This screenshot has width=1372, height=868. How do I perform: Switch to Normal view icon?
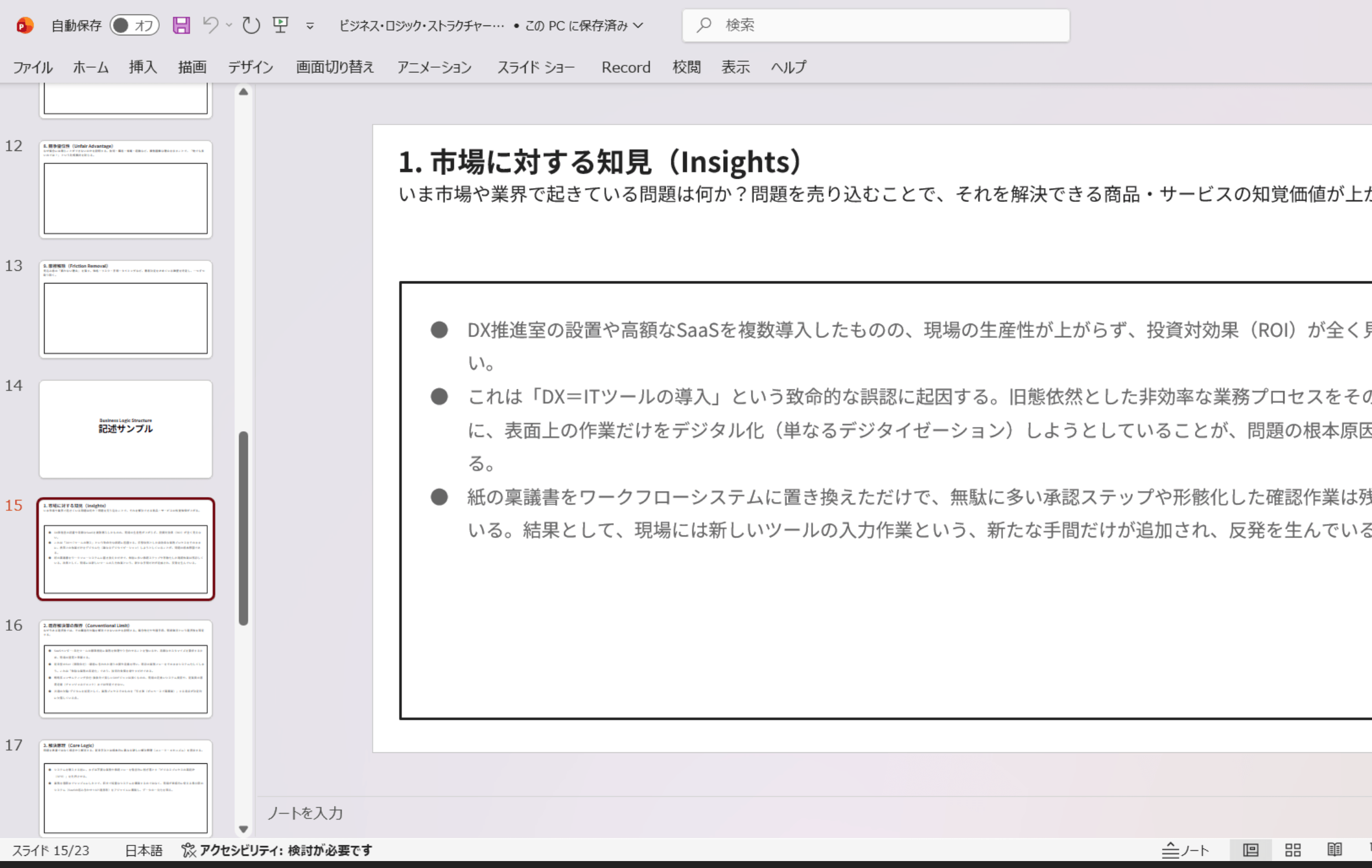point(1251,850)
